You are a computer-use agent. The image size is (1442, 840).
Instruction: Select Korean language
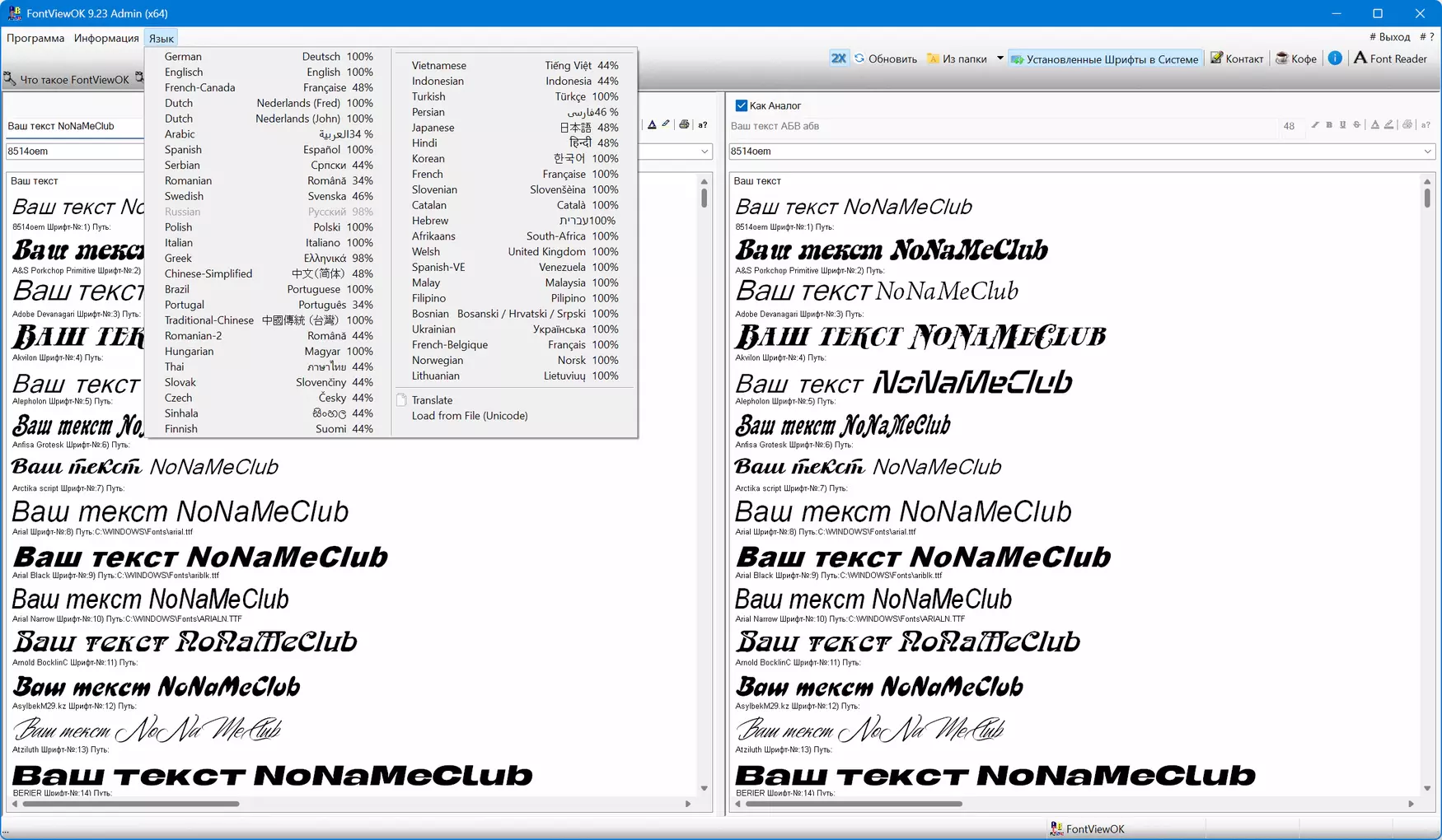click(x=515, y=159)
